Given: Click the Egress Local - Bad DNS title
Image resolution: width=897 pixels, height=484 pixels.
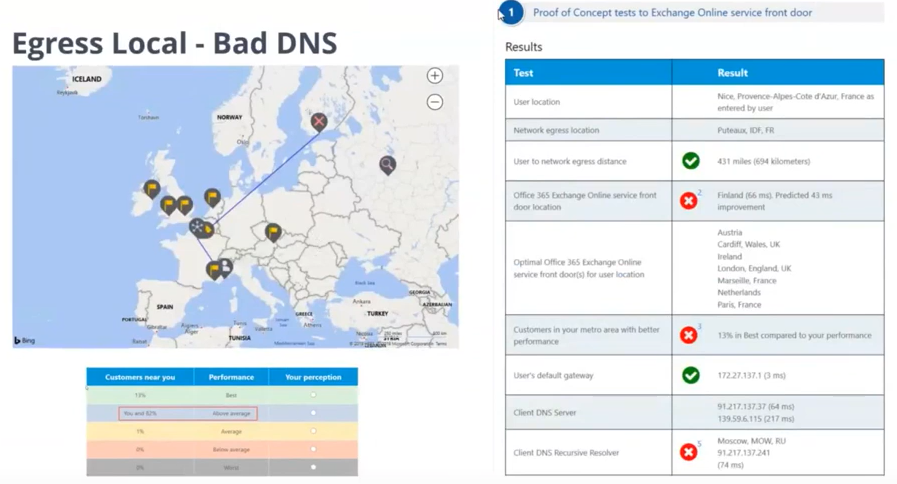Looking at the screenshot, I should [x=174, y=43].
